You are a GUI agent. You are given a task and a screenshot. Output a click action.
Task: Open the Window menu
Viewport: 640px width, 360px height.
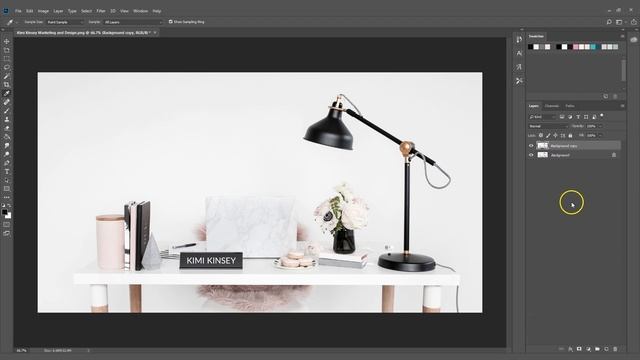tap(140, 11)
